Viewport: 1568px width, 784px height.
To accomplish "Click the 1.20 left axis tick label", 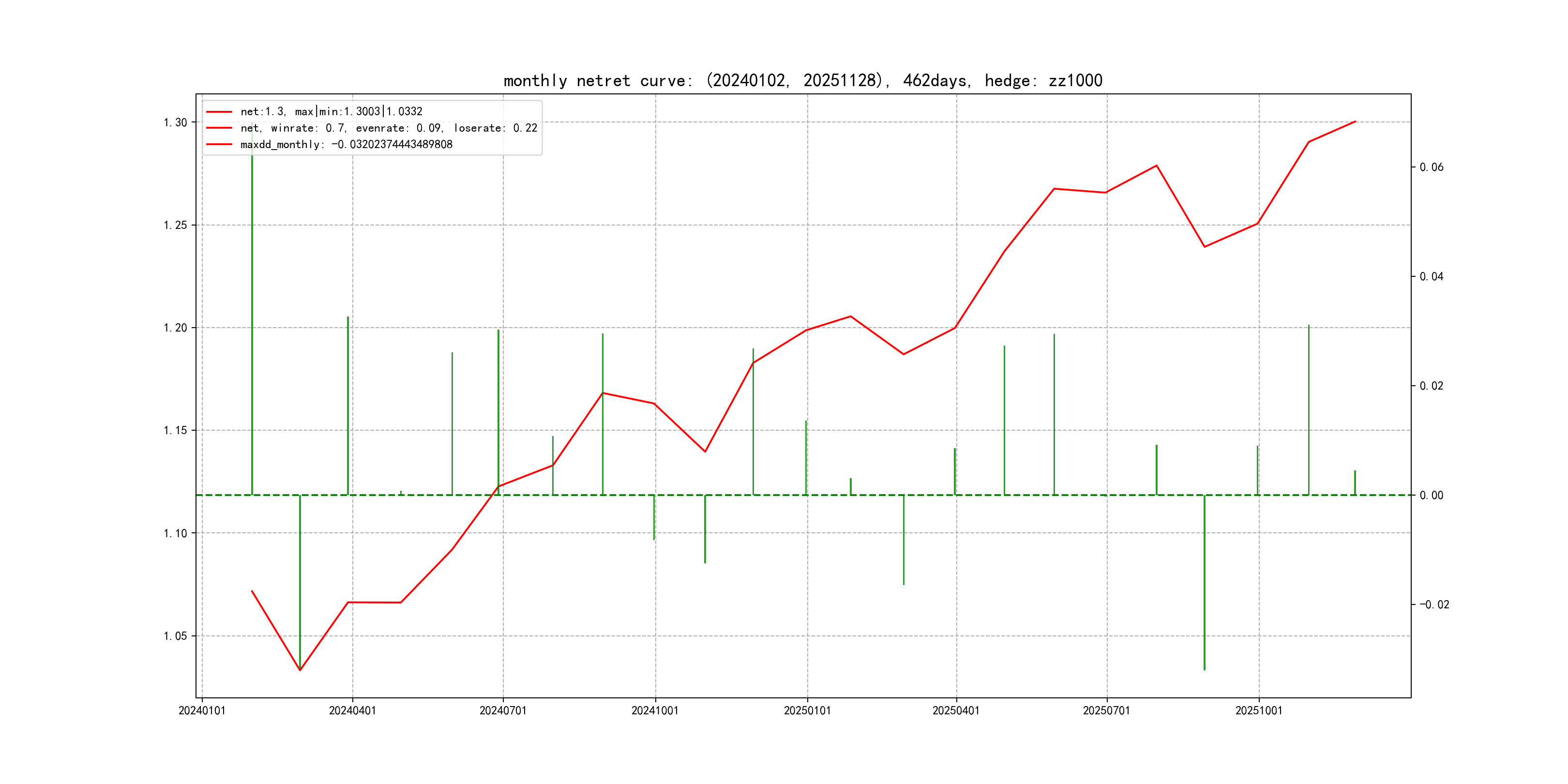I will pos(175,328).
